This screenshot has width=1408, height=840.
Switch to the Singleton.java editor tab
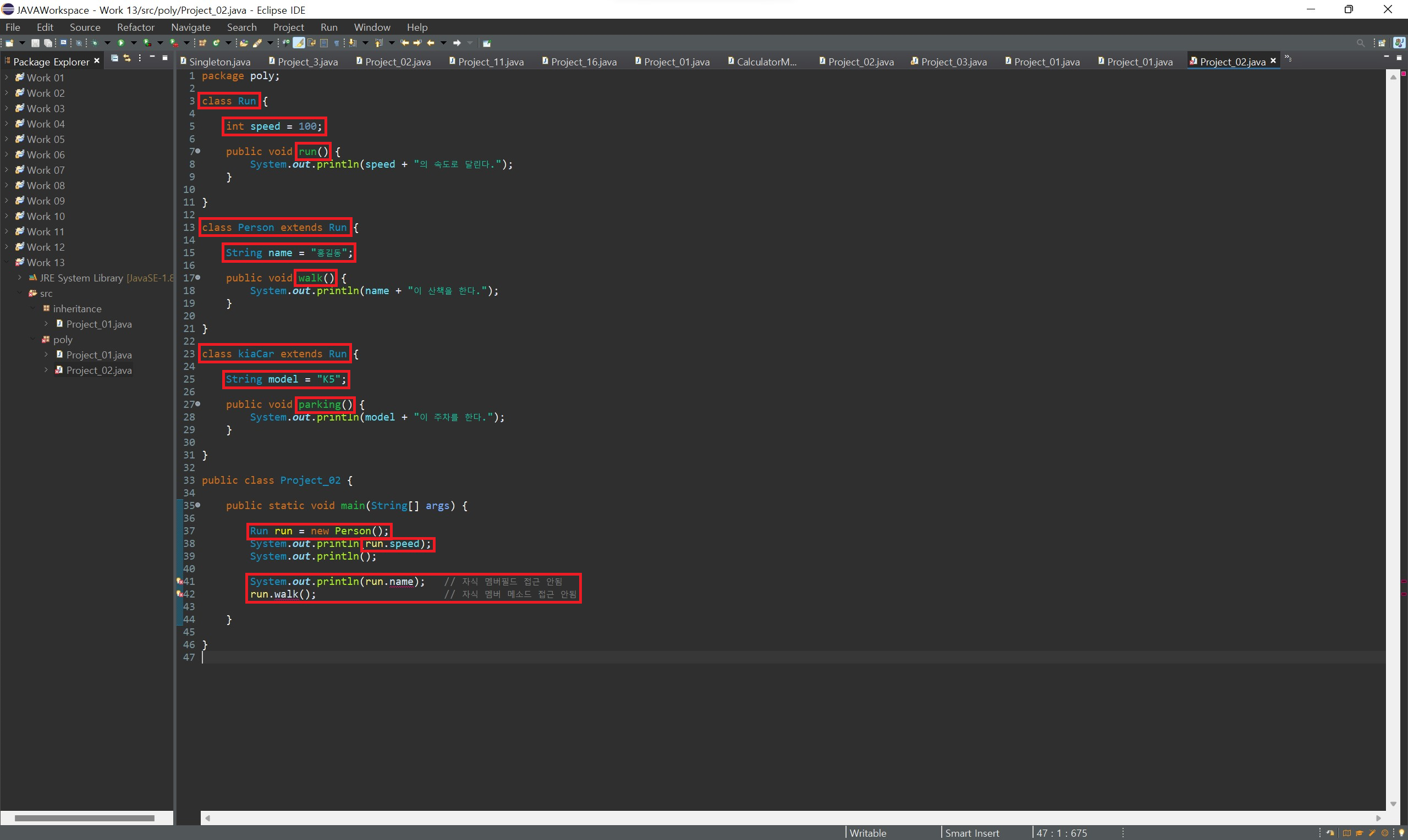219,62
